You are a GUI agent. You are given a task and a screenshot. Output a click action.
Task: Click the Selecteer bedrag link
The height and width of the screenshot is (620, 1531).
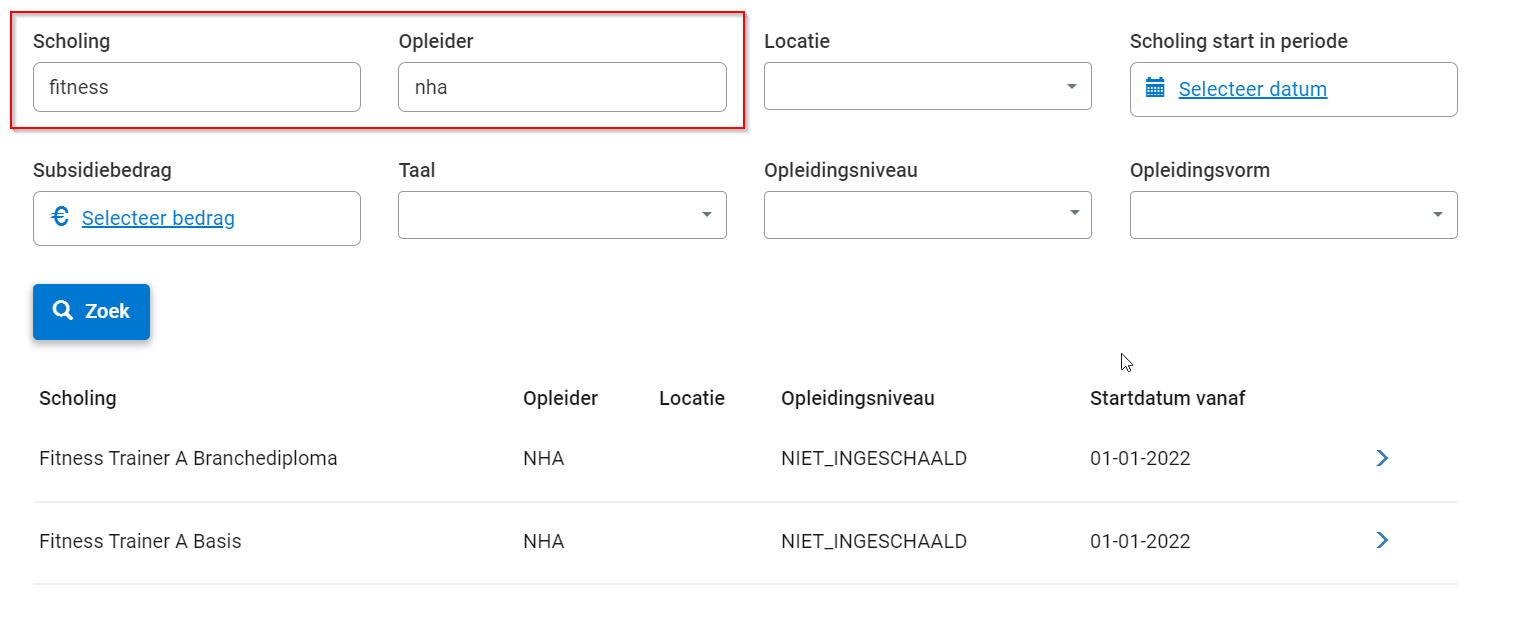pos(158,218)
